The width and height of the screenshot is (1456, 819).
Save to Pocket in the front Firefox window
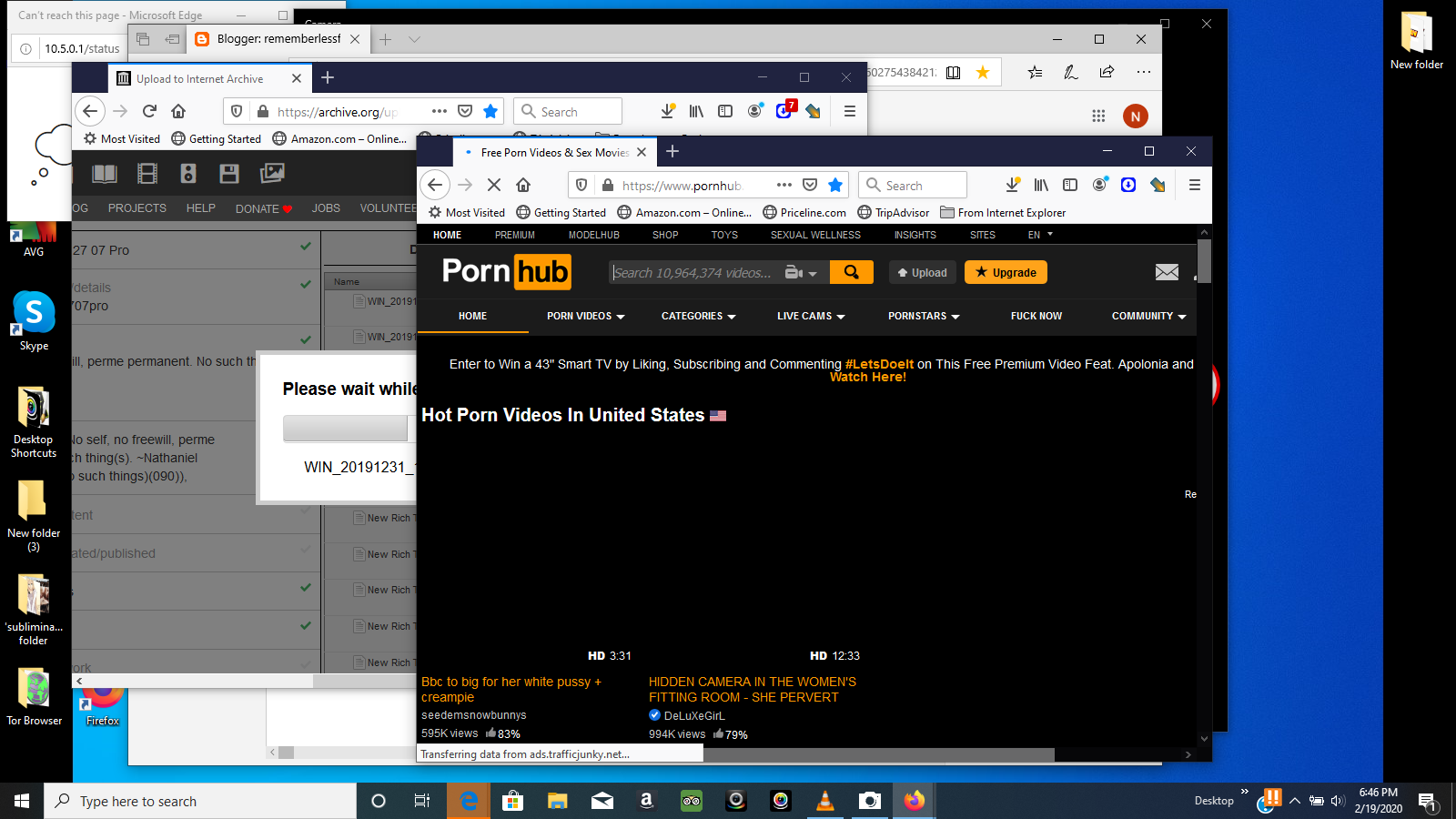(x=810, y=185)
